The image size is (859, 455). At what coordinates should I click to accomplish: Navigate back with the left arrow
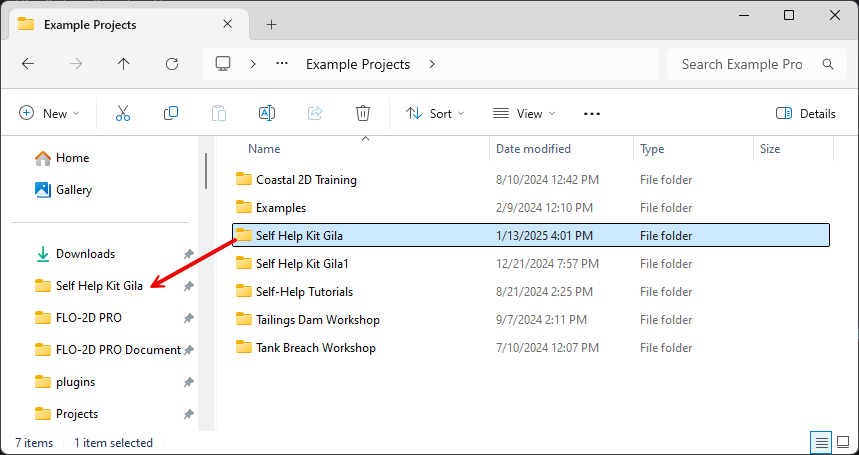[x=28, y=64]
